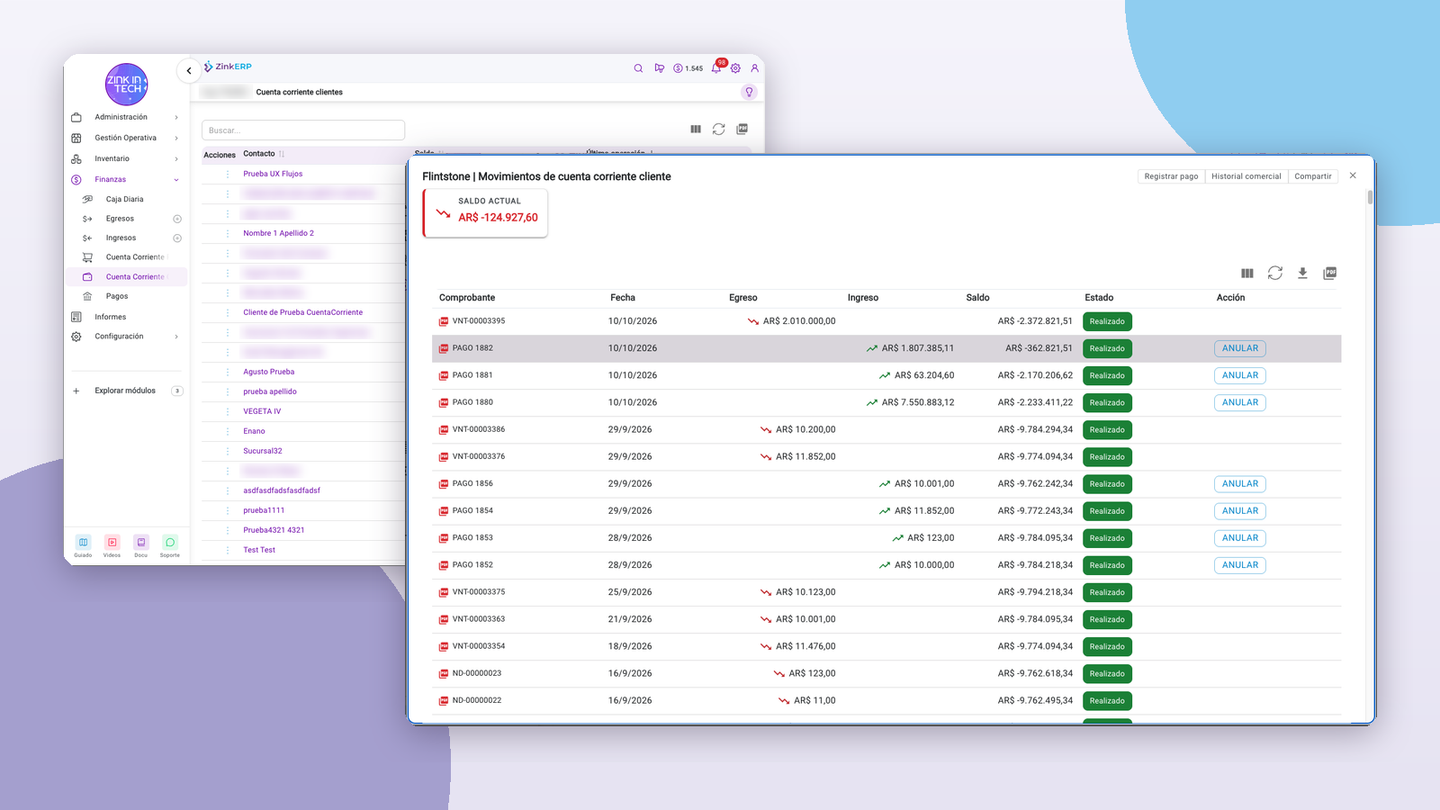Click ANULAR for PAGO 1882
This screenshot has height=810, width=1440.
(x=1240, y=348)
